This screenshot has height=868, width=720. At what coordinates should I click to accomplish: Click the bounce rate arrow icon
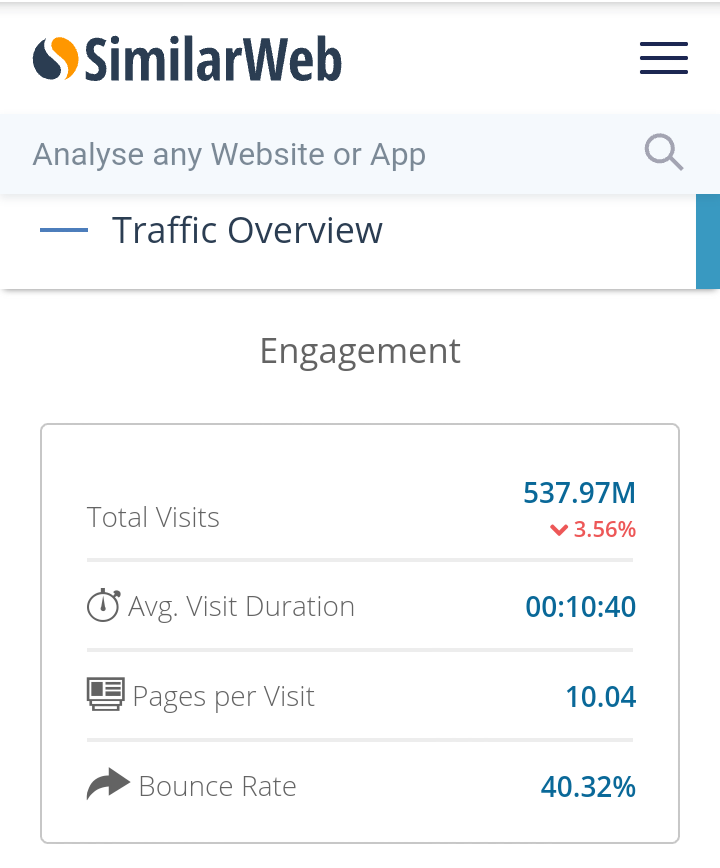pos(108,784)
